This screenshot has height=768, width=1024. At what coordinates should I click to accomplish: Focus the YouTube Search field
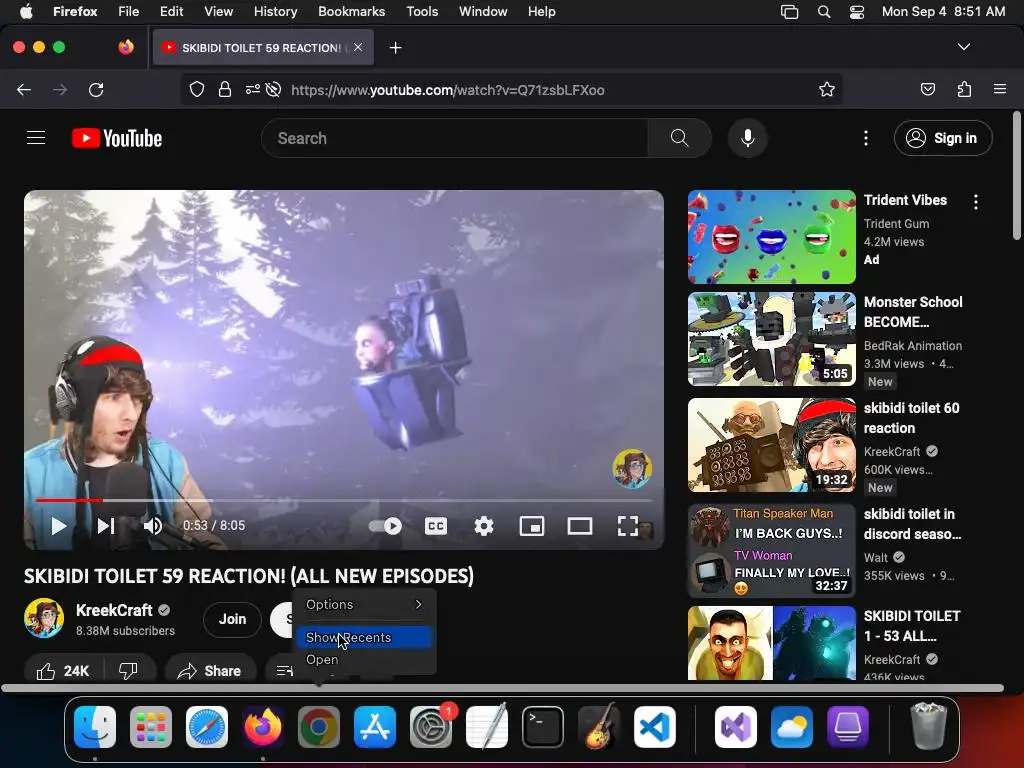click(455, 138)
